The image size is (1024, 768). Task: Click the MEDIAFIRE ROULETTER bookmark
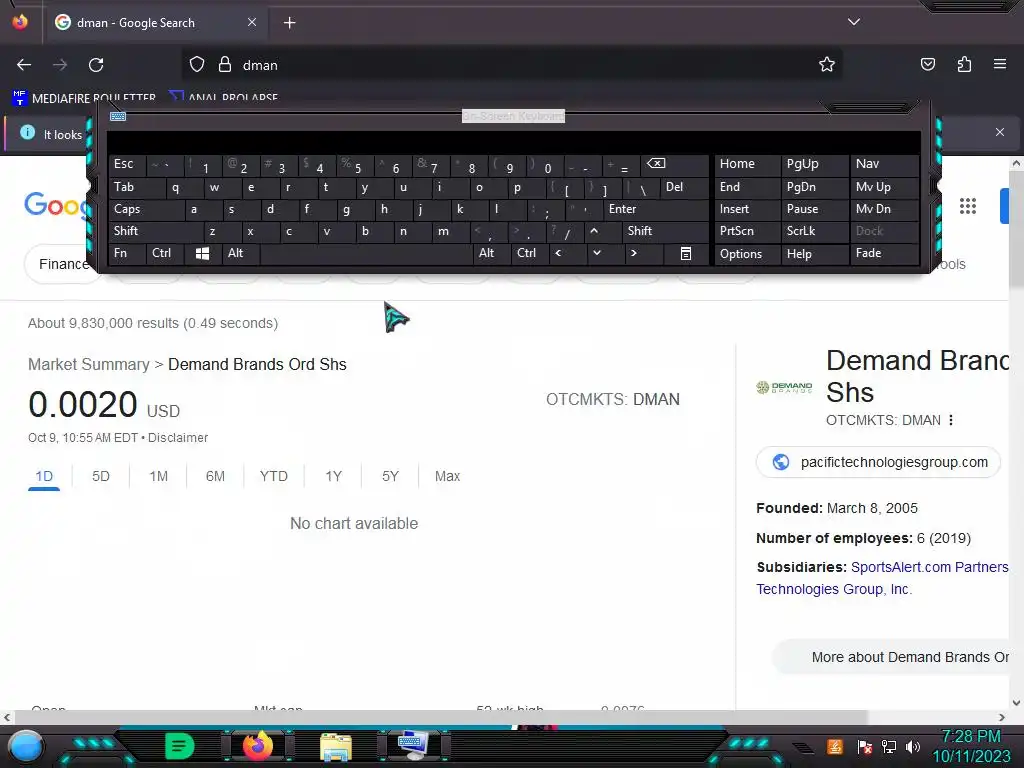(84, 98)
